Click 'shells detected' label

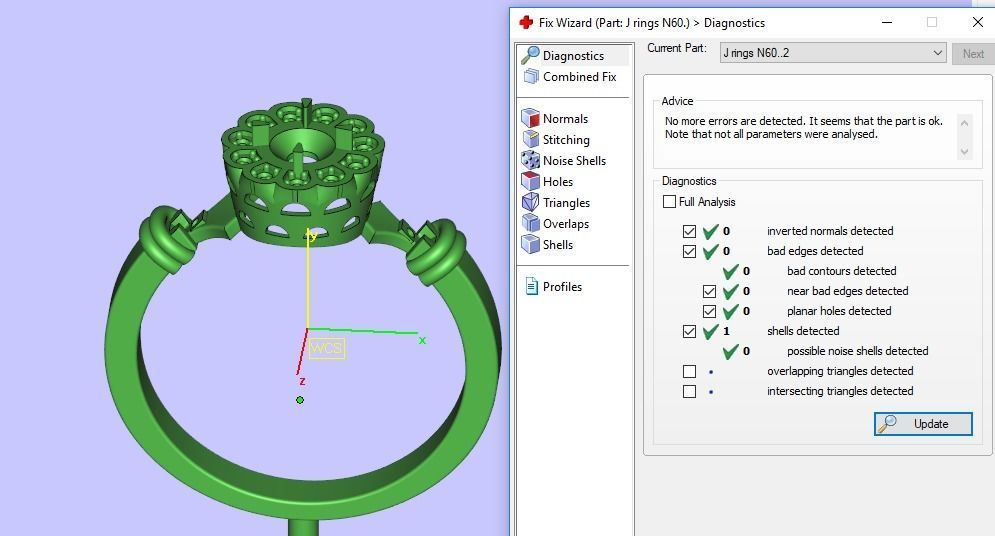click(803, 331)
